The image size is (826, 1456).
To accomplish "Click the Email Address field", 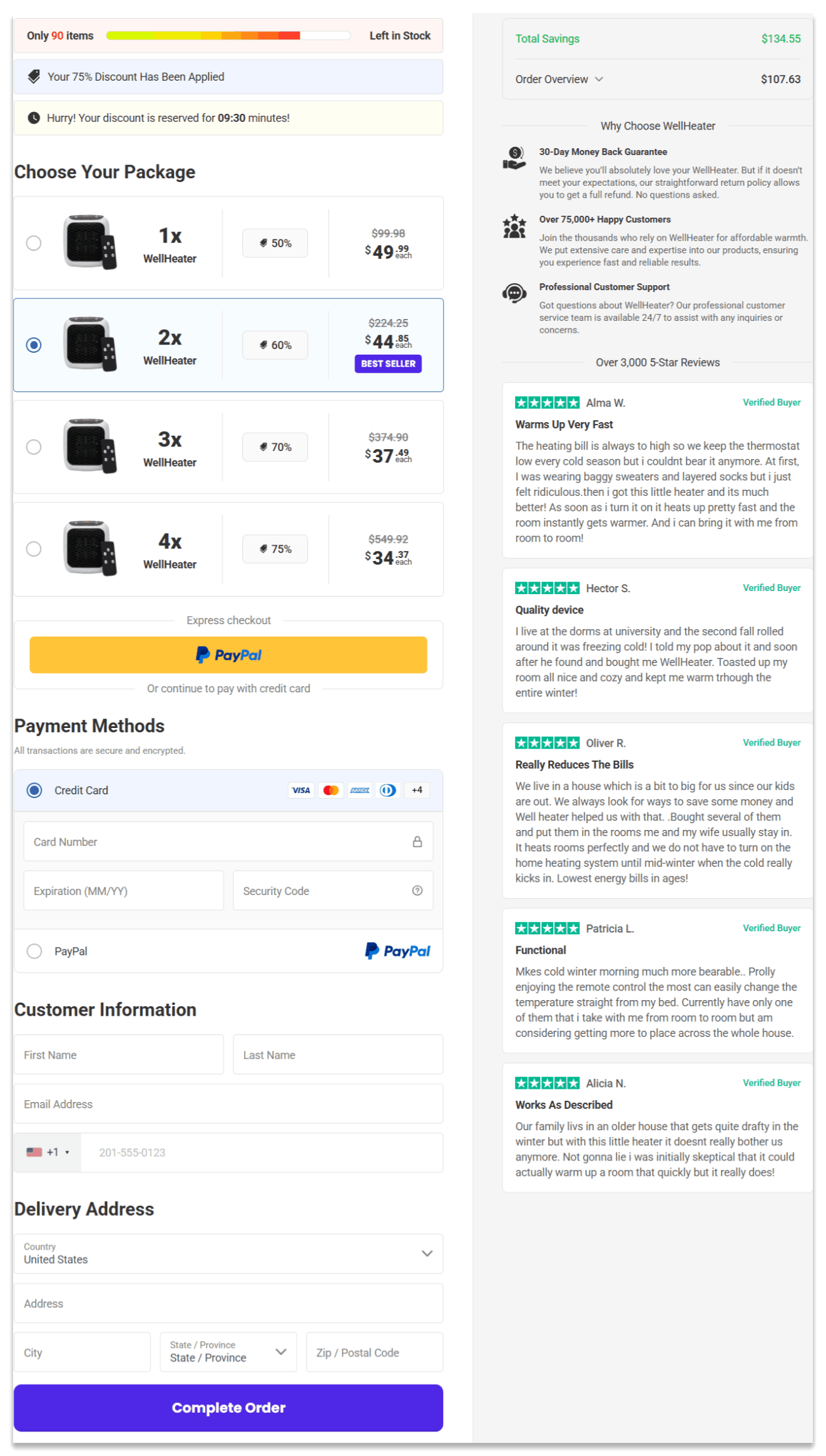I will pos(228,1103).
